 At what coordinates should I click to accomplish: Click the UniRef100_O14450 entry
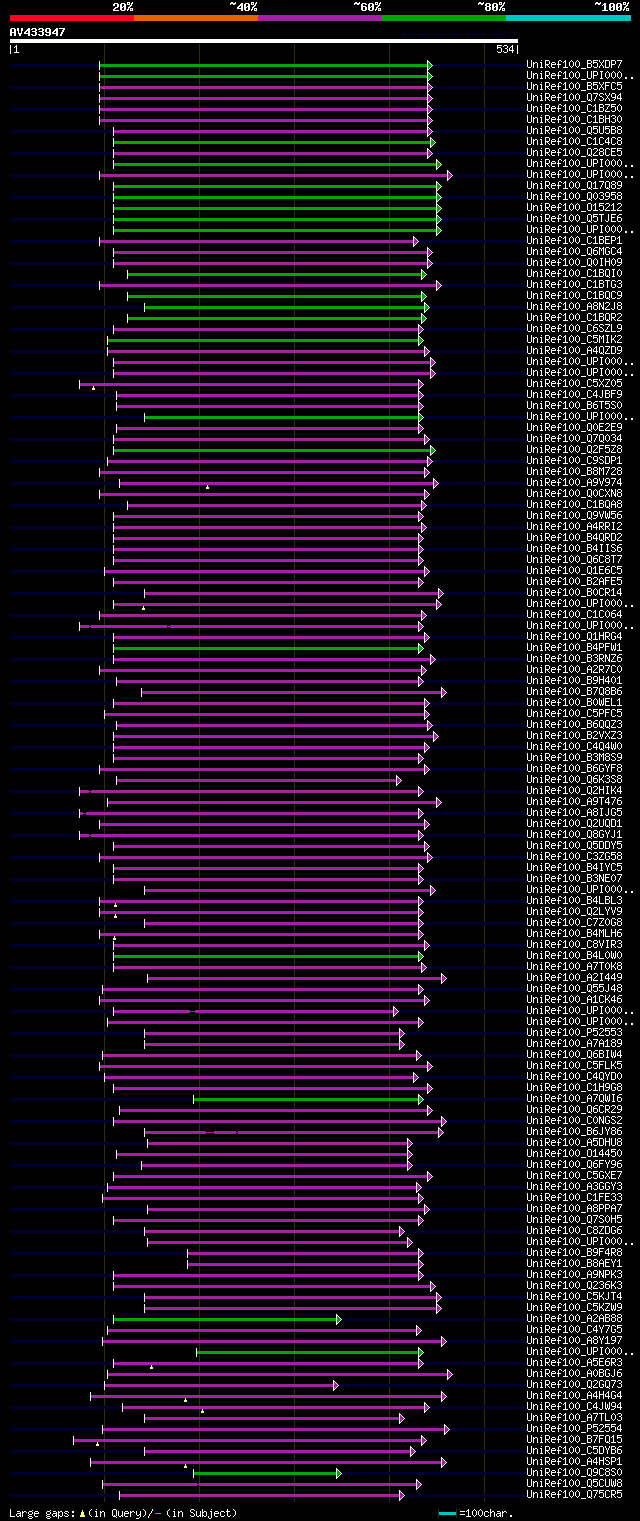pyautogui.click(x=574, y=1154)
